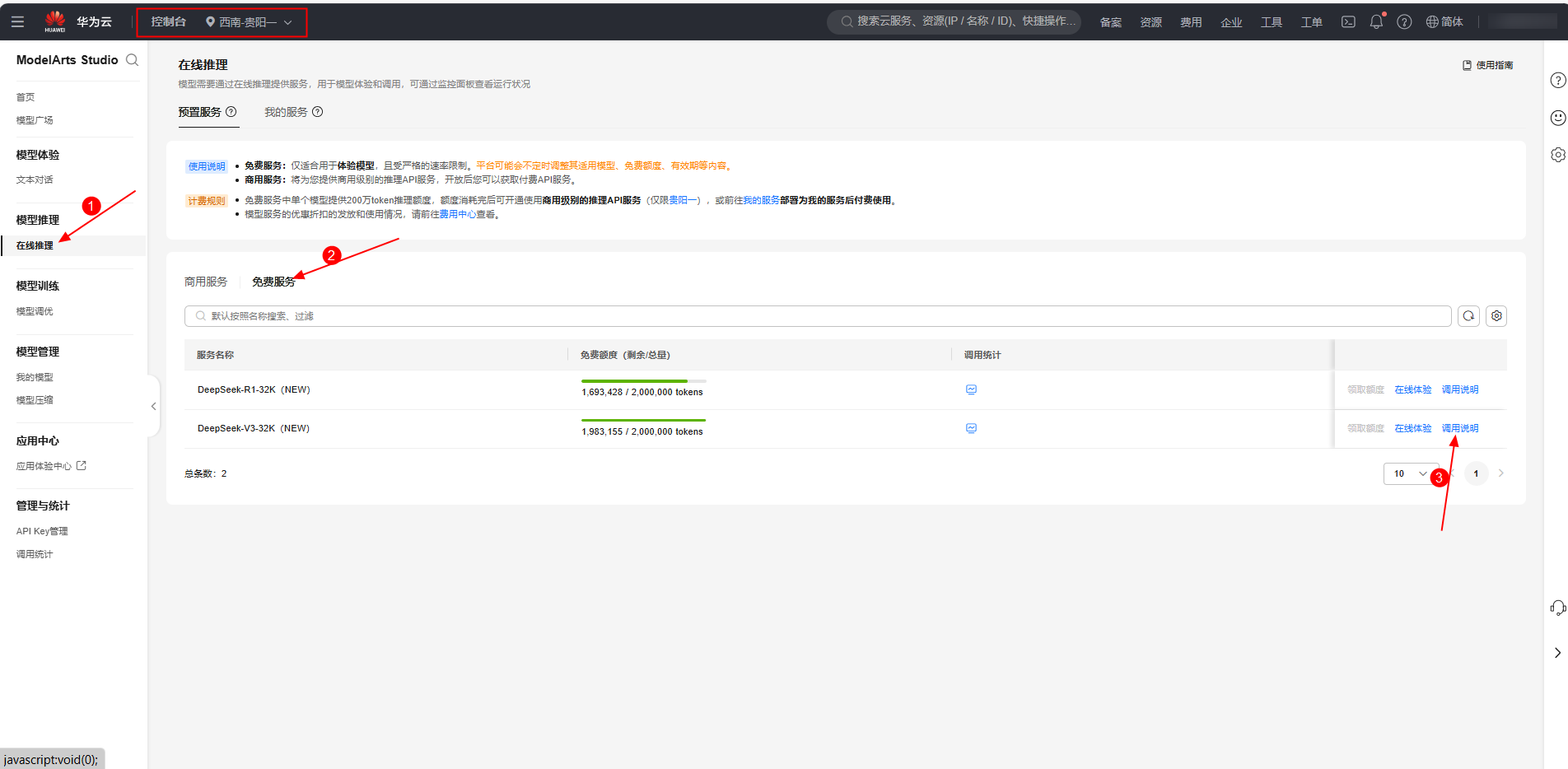Click the help icon beside 我的服务
The width and height of the screenshot is (1568, 769).
318,112
